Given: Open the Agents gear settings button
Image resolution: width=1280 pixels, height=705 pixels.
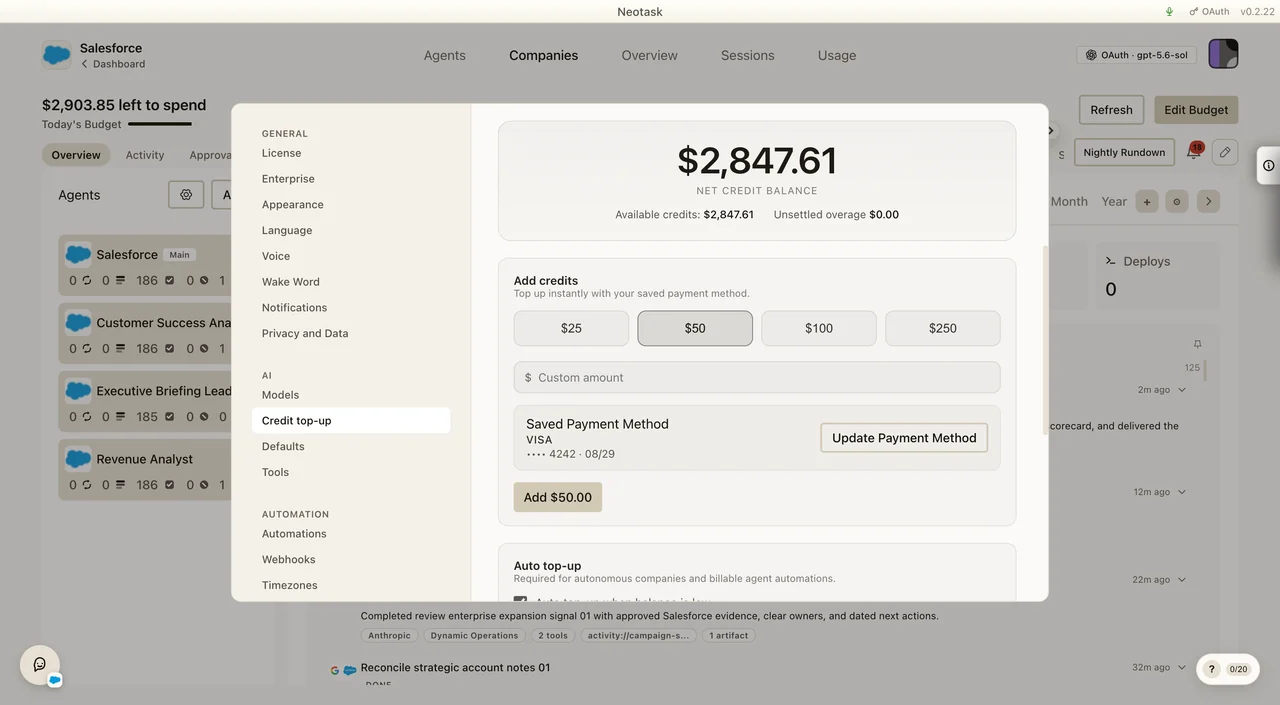Looking at the screenshot, I should [x=186, y=195].
